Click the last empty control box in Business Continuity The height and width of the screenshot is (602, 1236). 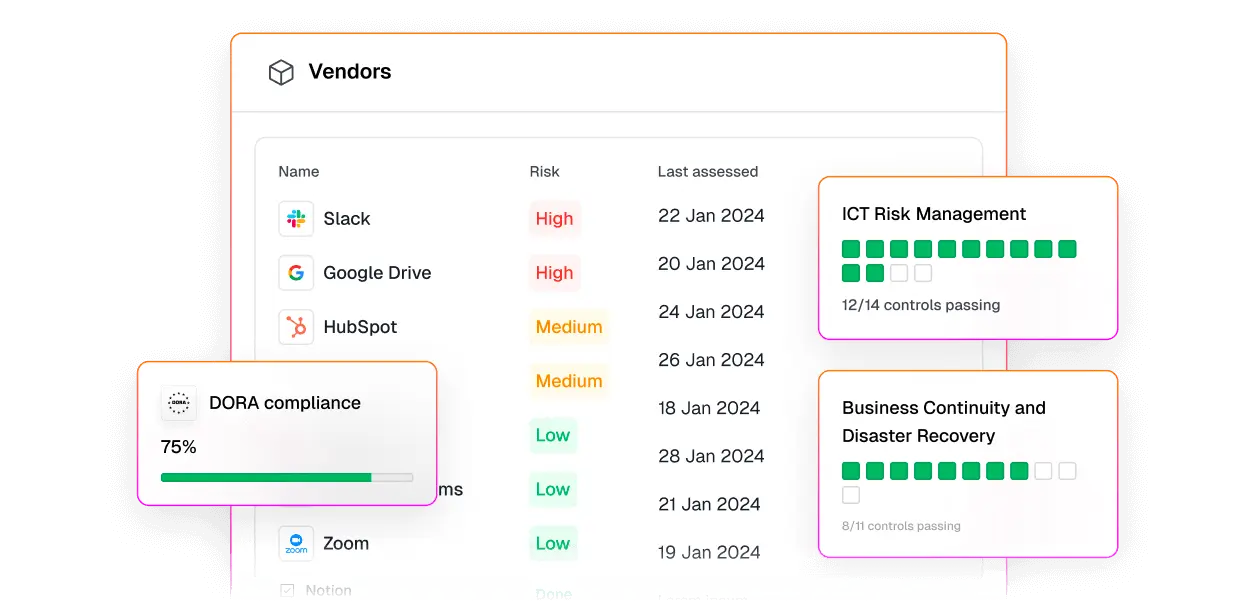[851, 495]
